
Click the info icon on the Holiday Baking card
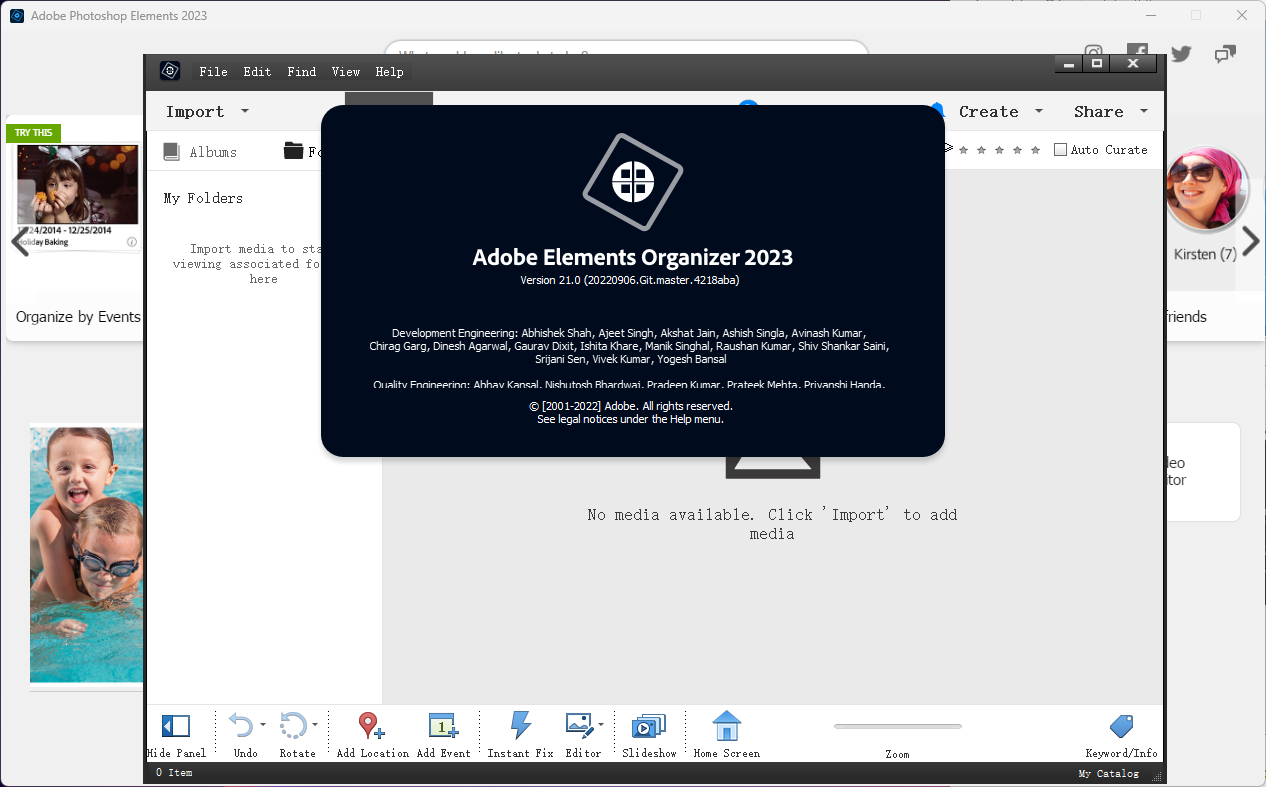pos(131,242)
